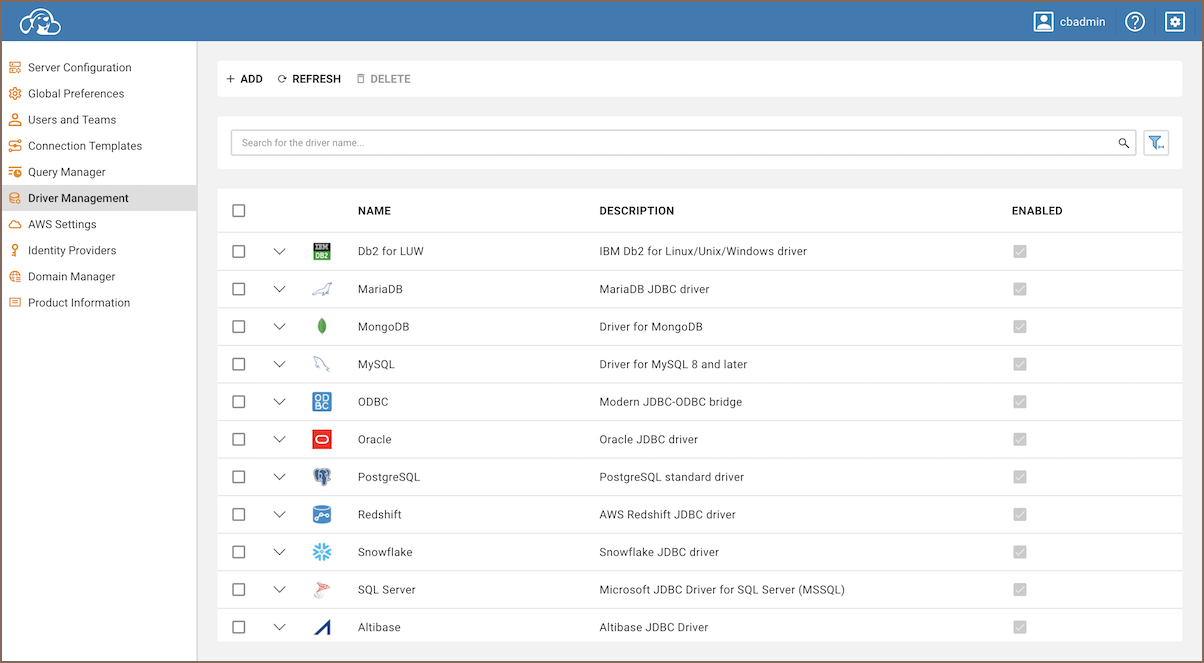Viewport: 1204px width, 663px height.
Task: Open Server Configuration in sidebar
Action: 79,68
